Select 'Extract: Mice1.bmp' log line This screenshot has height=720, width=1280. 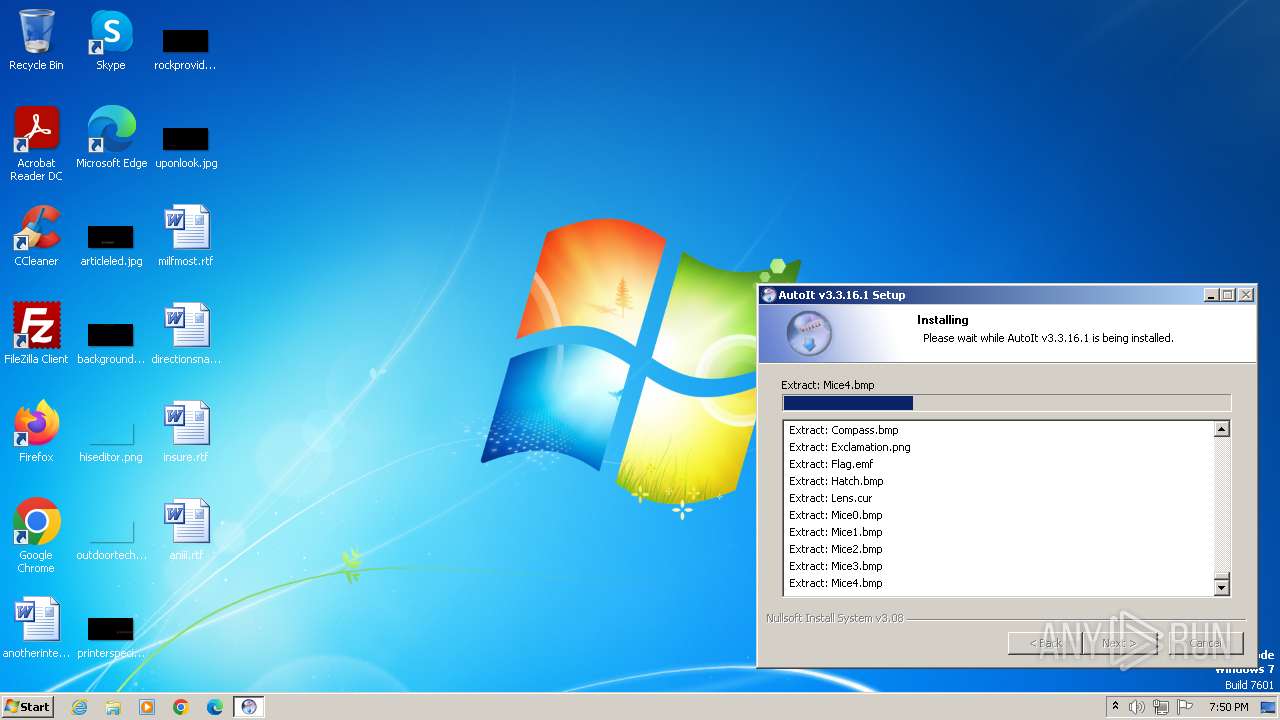point(836,532)
